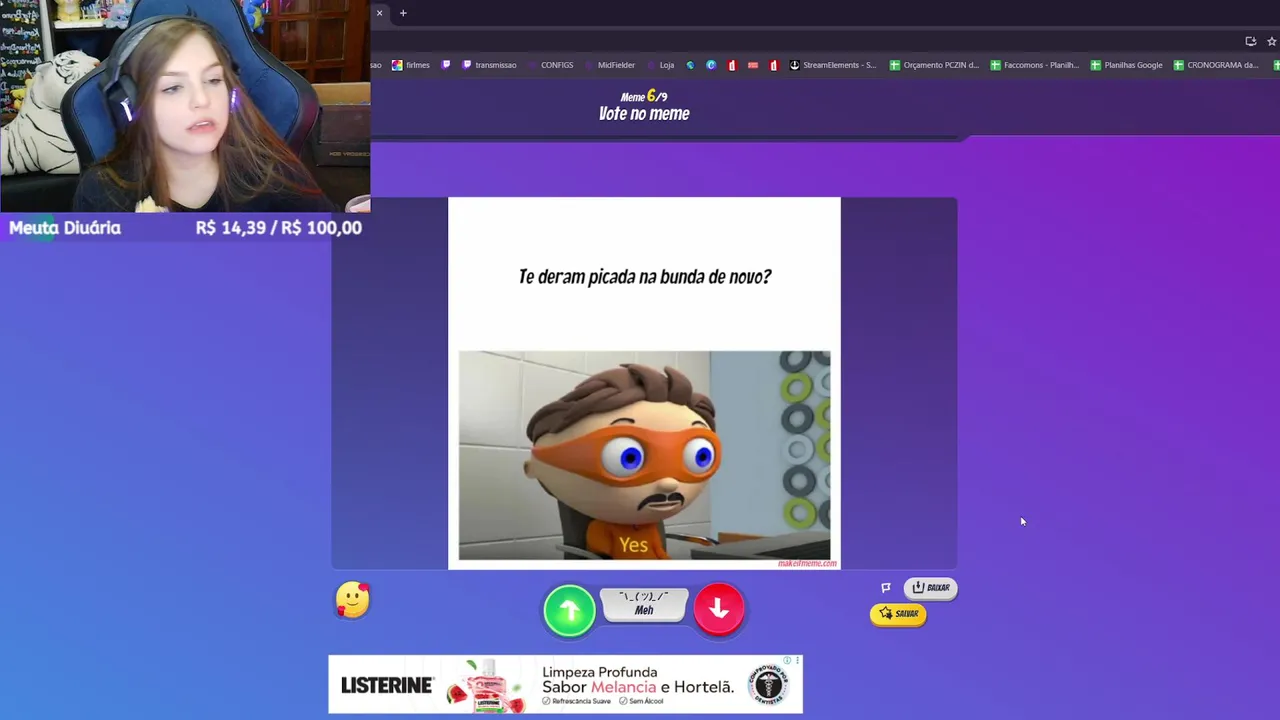The image size is (1280, 720).
Task: Close the current browser tab
Action: click(379, 13)
